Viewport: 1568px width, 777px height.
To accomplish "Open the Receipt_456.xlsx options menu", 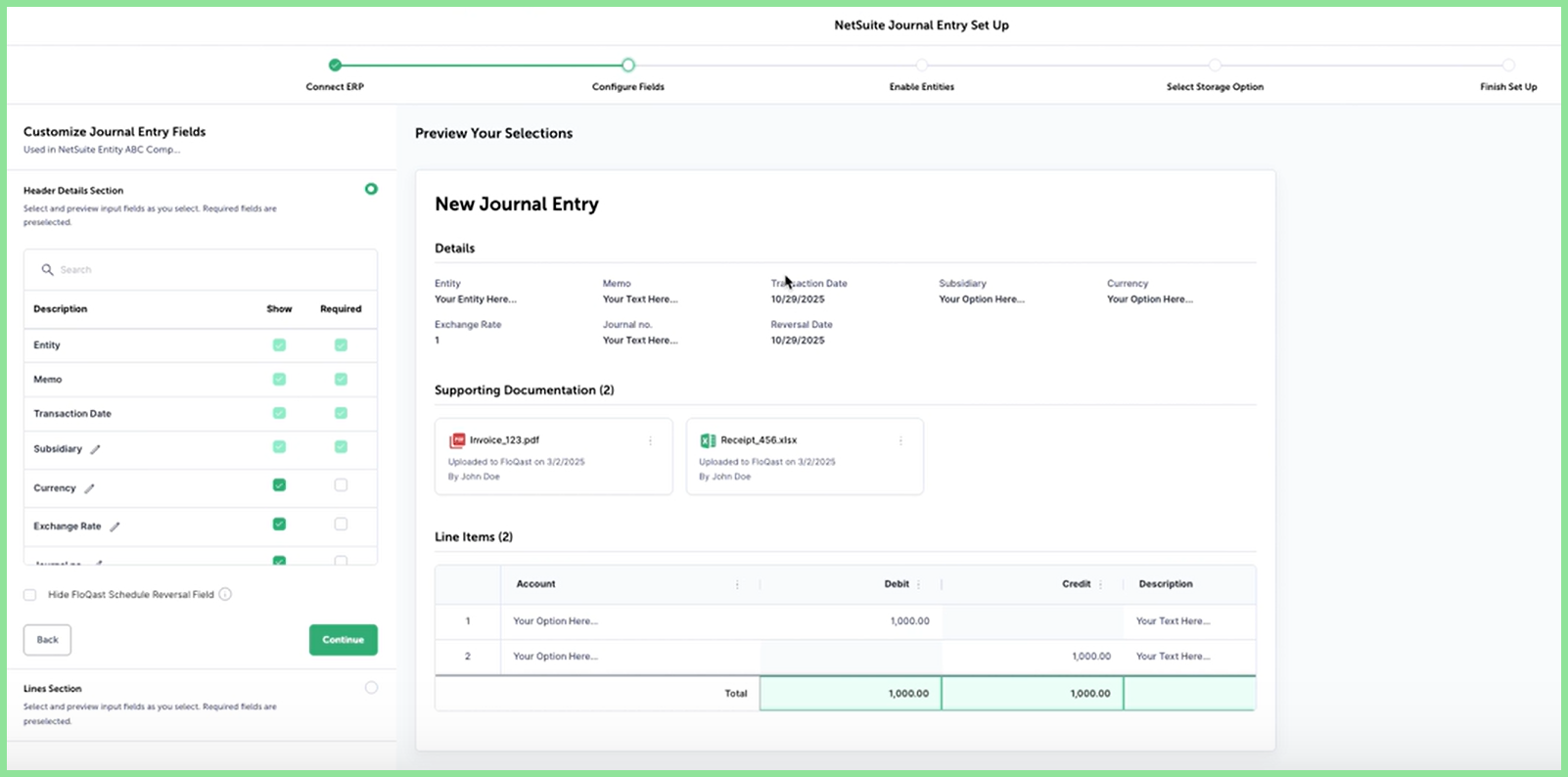I will (900, 441).
